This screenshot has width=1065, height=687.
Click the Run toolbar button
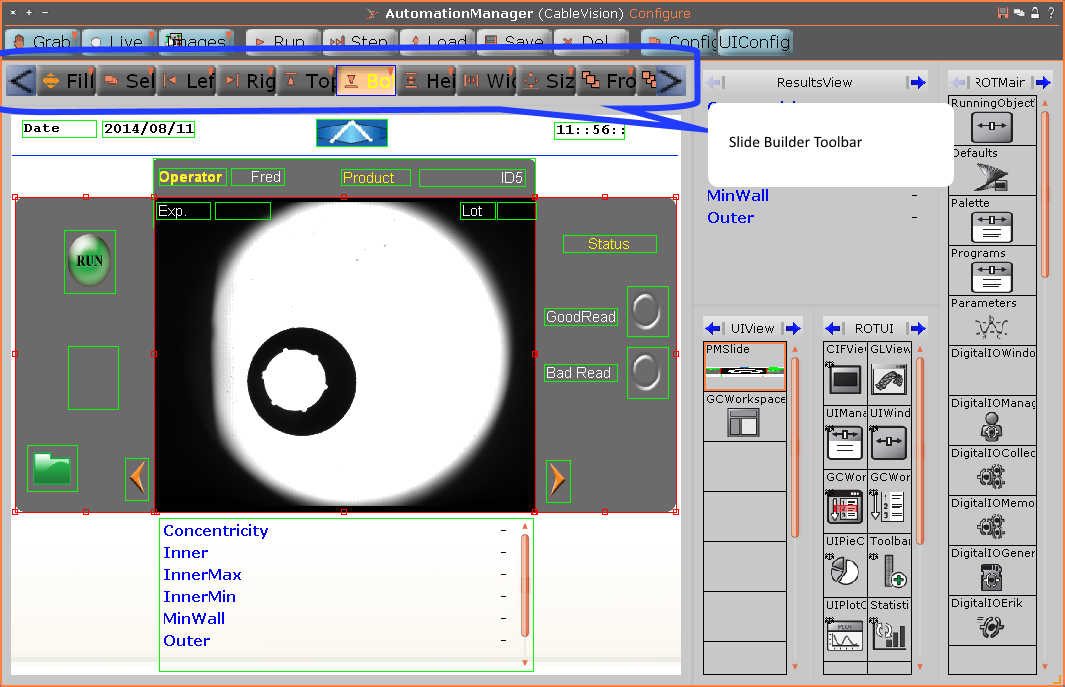pos(283,41)
